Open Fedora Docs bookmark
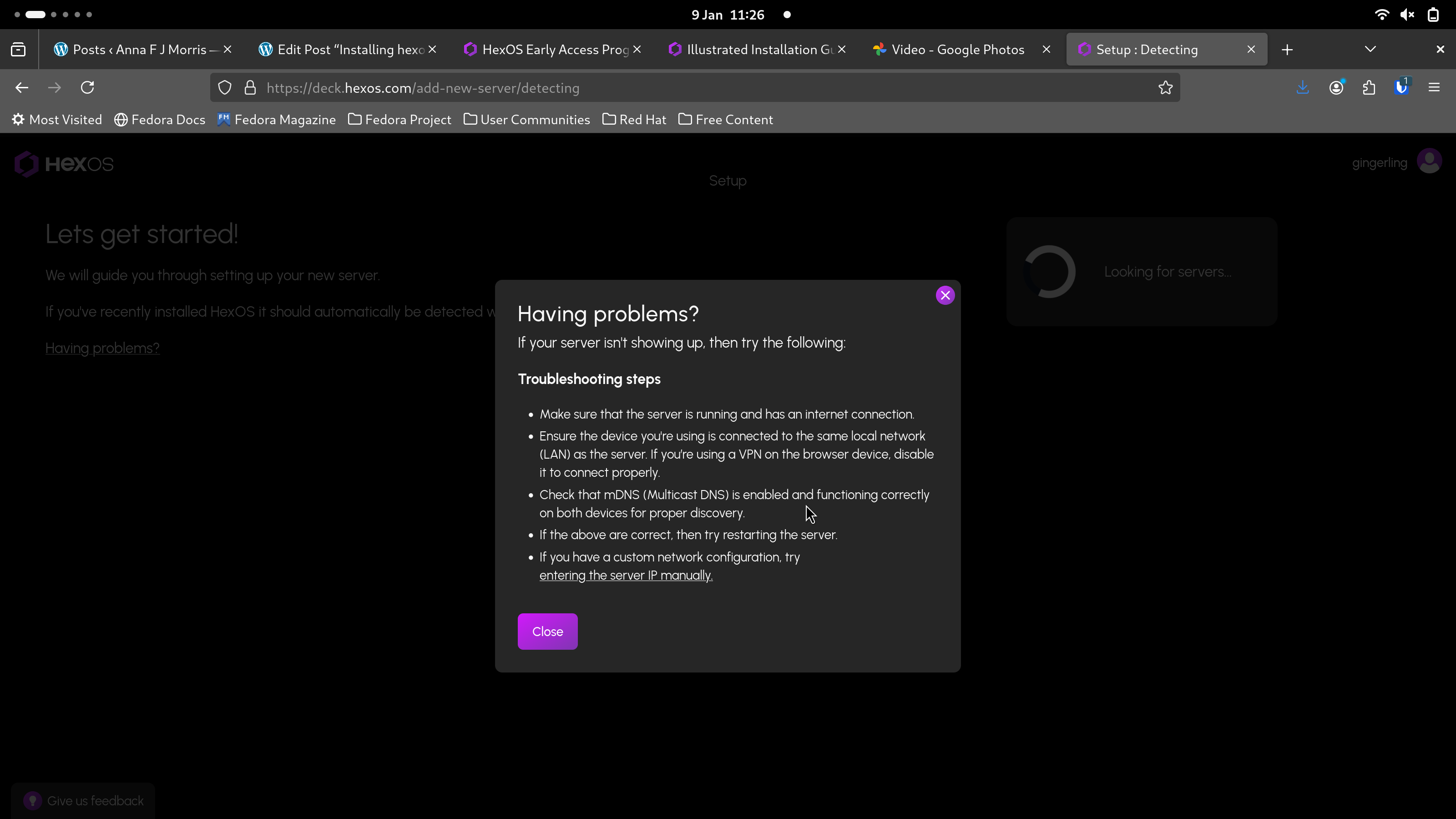Viewport: 1456px width, 819px height. pyautogui.click(x=160, y=120)
